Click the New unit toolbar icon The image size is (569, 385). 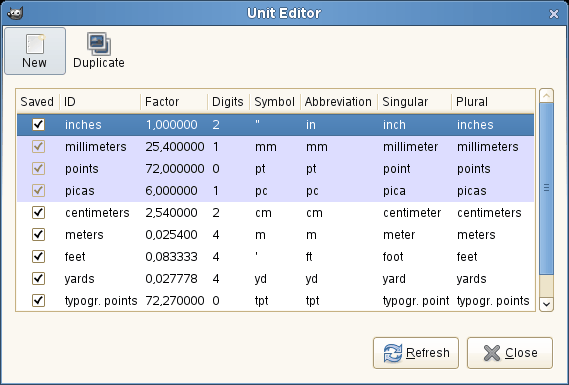[35, 51]
